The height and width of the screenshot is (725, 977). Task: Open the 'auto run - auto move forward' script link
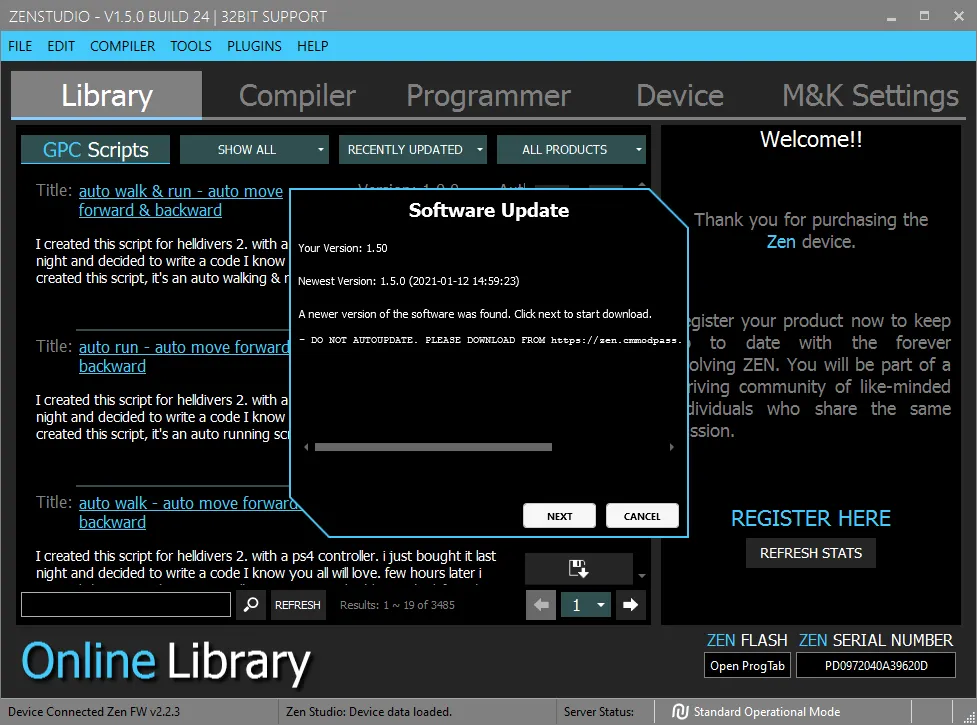[183, 348]
